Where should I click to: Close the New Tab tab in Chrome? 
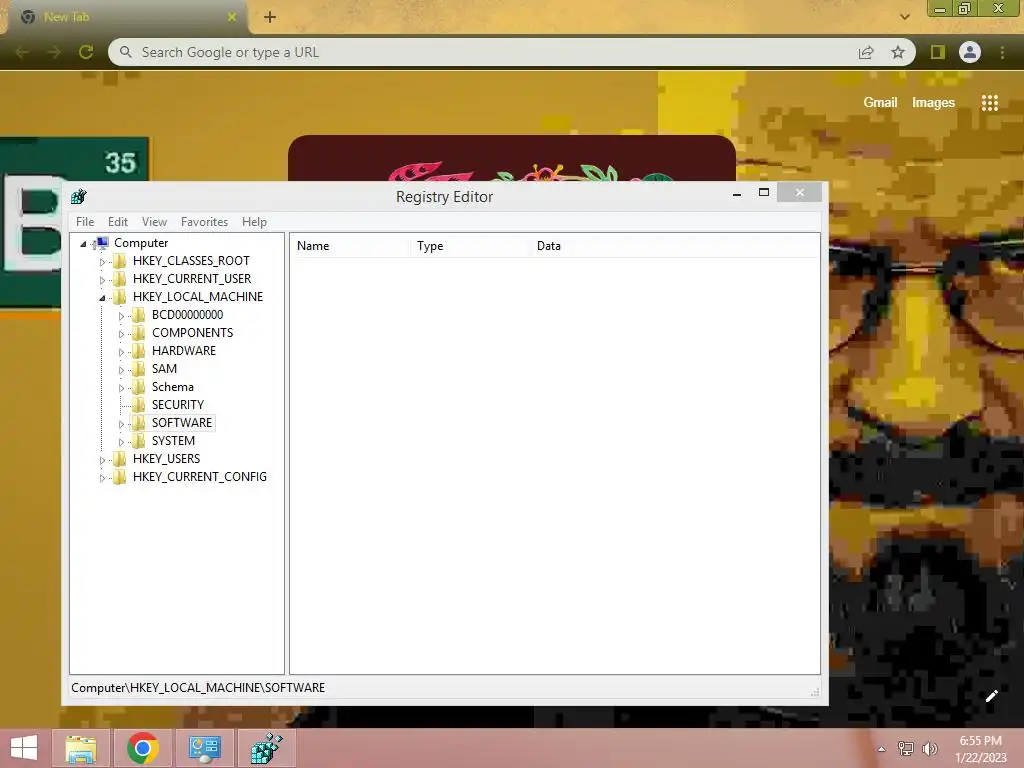point(231,17)
